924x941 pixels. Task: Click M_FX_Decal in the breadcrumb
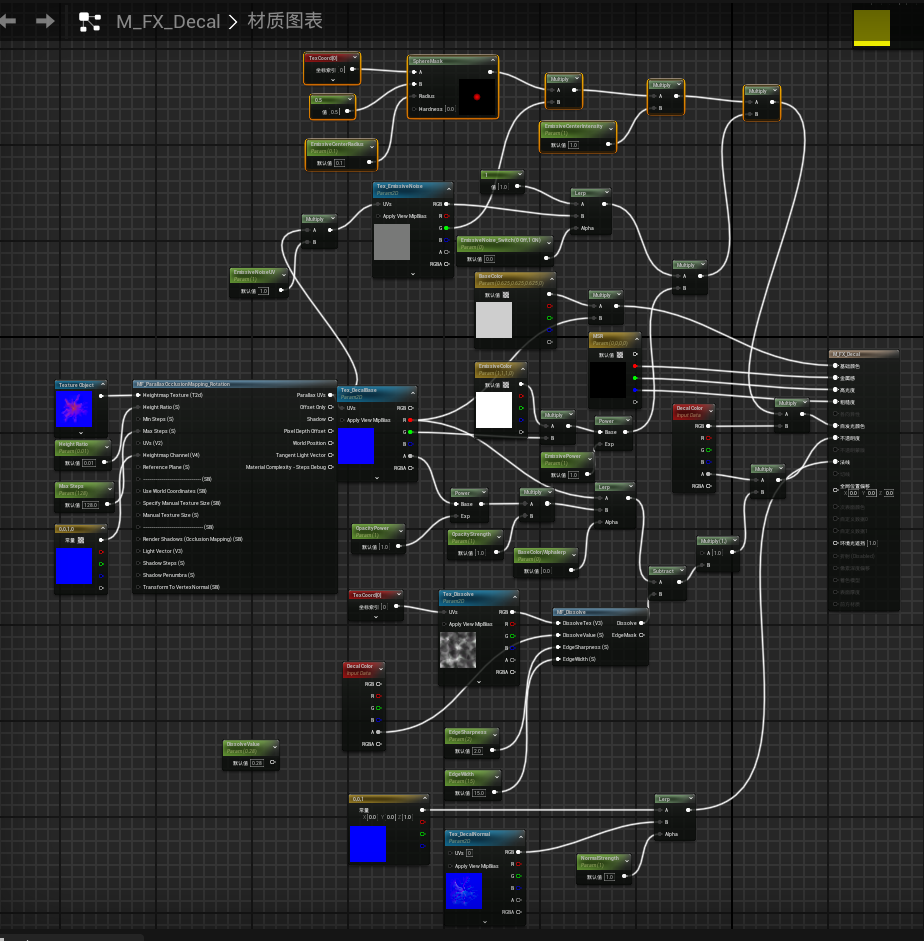[168, 22]
